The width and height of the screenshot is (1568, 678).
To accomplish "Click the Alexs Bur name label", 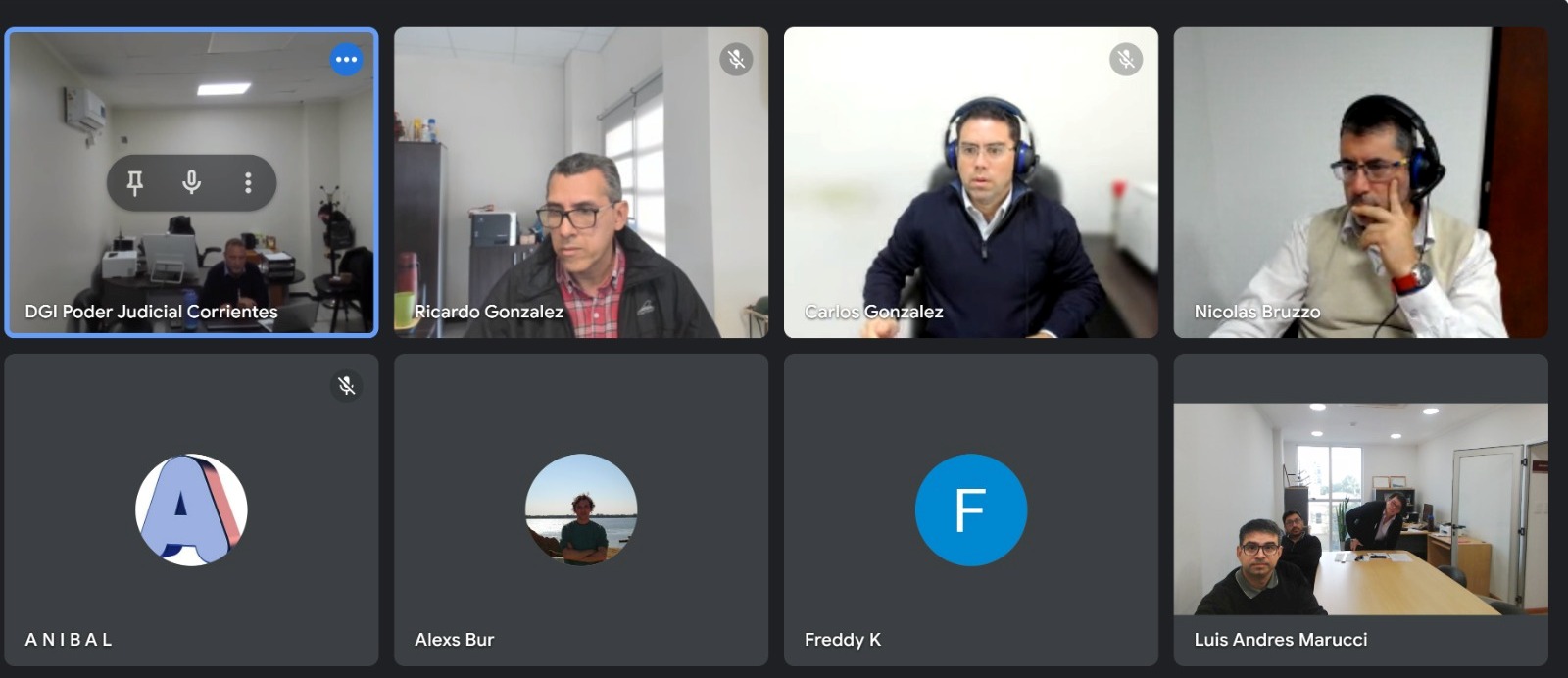I will (454, 640).
